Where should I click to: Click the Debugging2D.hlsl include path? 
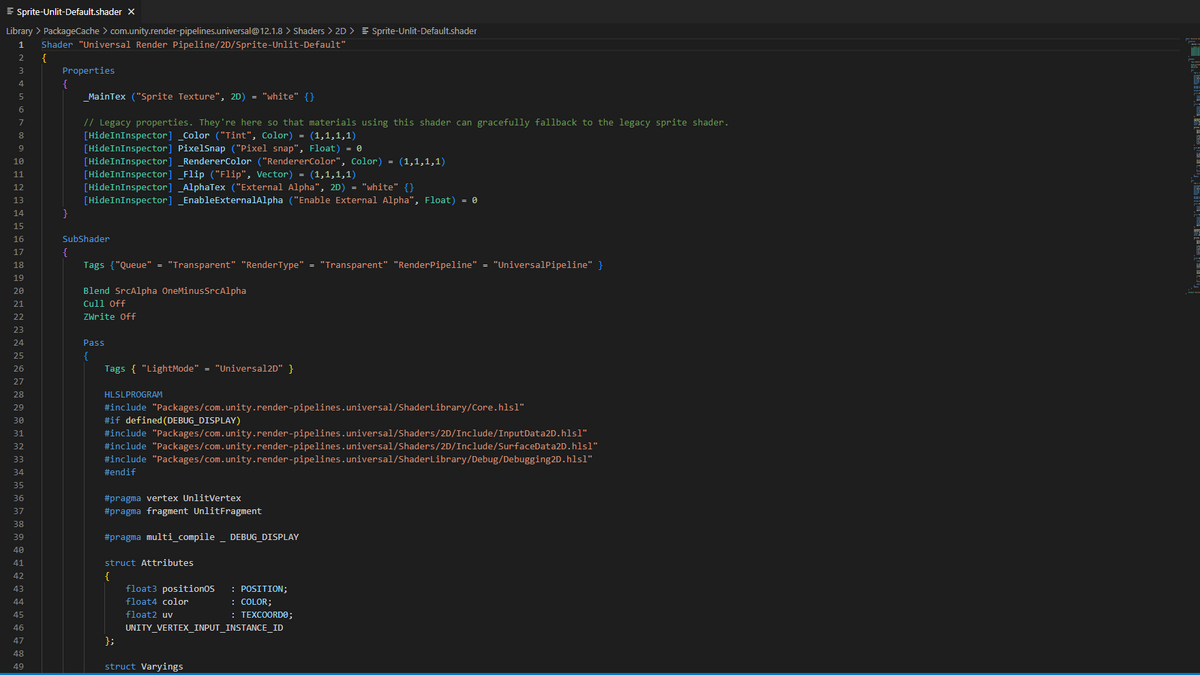tap(372, 460)
